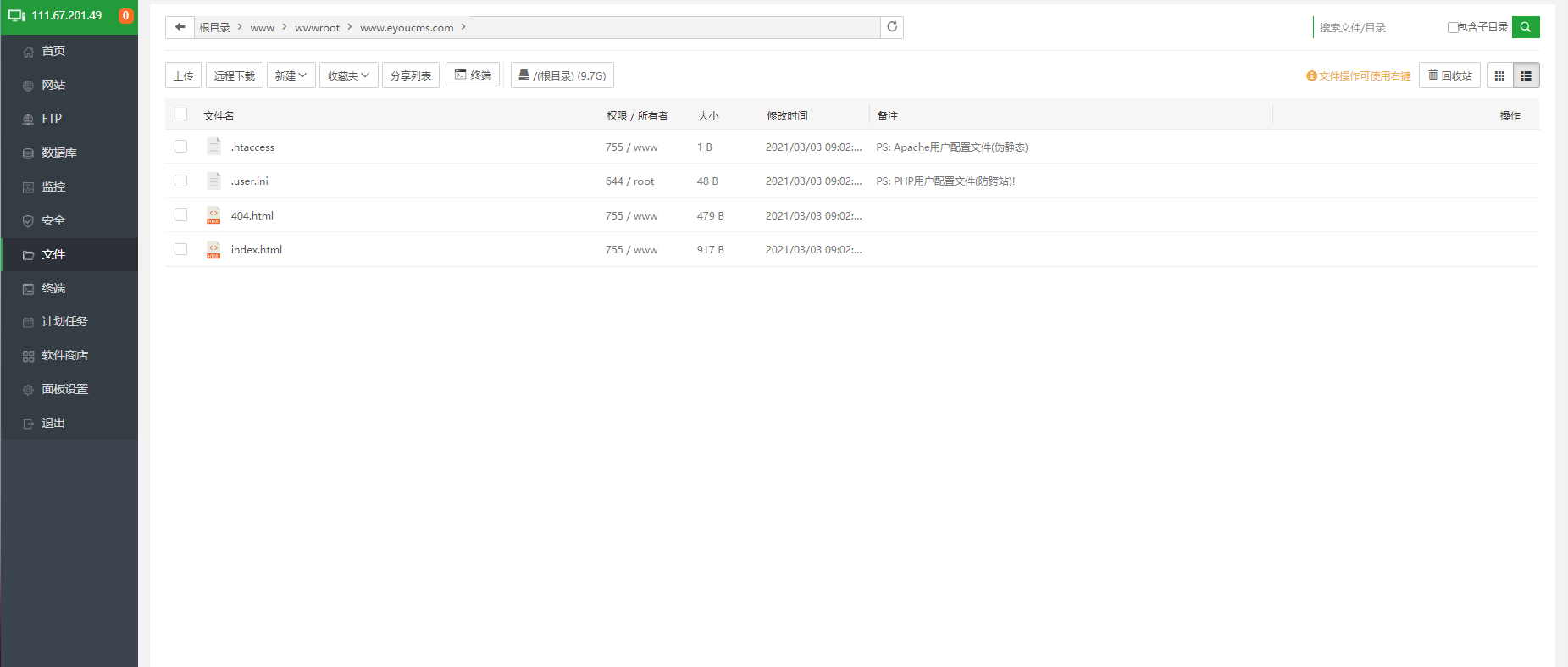Viewport: 1568px width, 667px height.
Task: Click the green search magnifier button
Action: click(x=1525, y=27)
